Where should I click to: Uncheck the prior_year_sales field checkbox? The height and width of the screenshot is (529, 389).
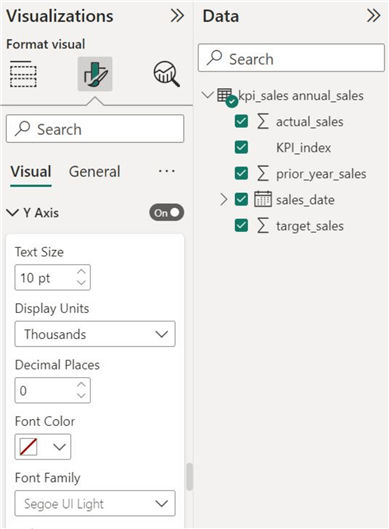coord(241,173)
